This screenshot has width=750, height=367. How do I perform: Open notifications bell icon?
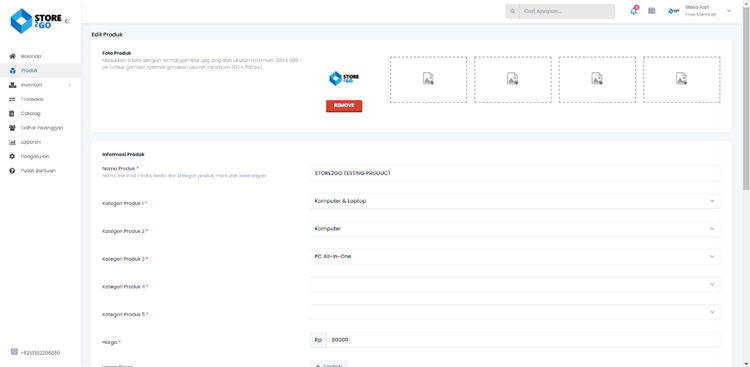coord(634,11)
